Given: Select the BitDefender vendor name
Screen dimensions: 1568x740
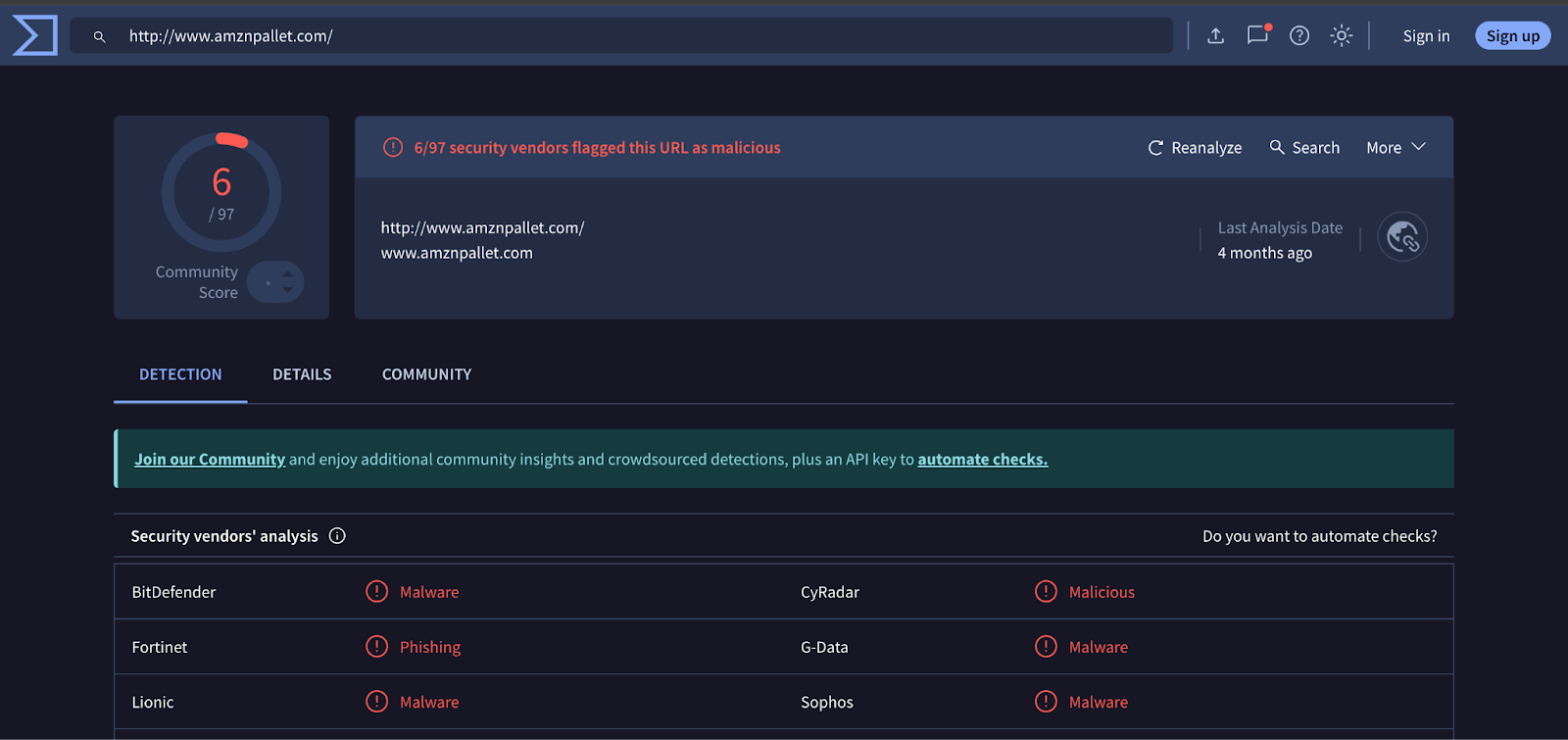Looking at the screenshot, I should tap(173, 592).
